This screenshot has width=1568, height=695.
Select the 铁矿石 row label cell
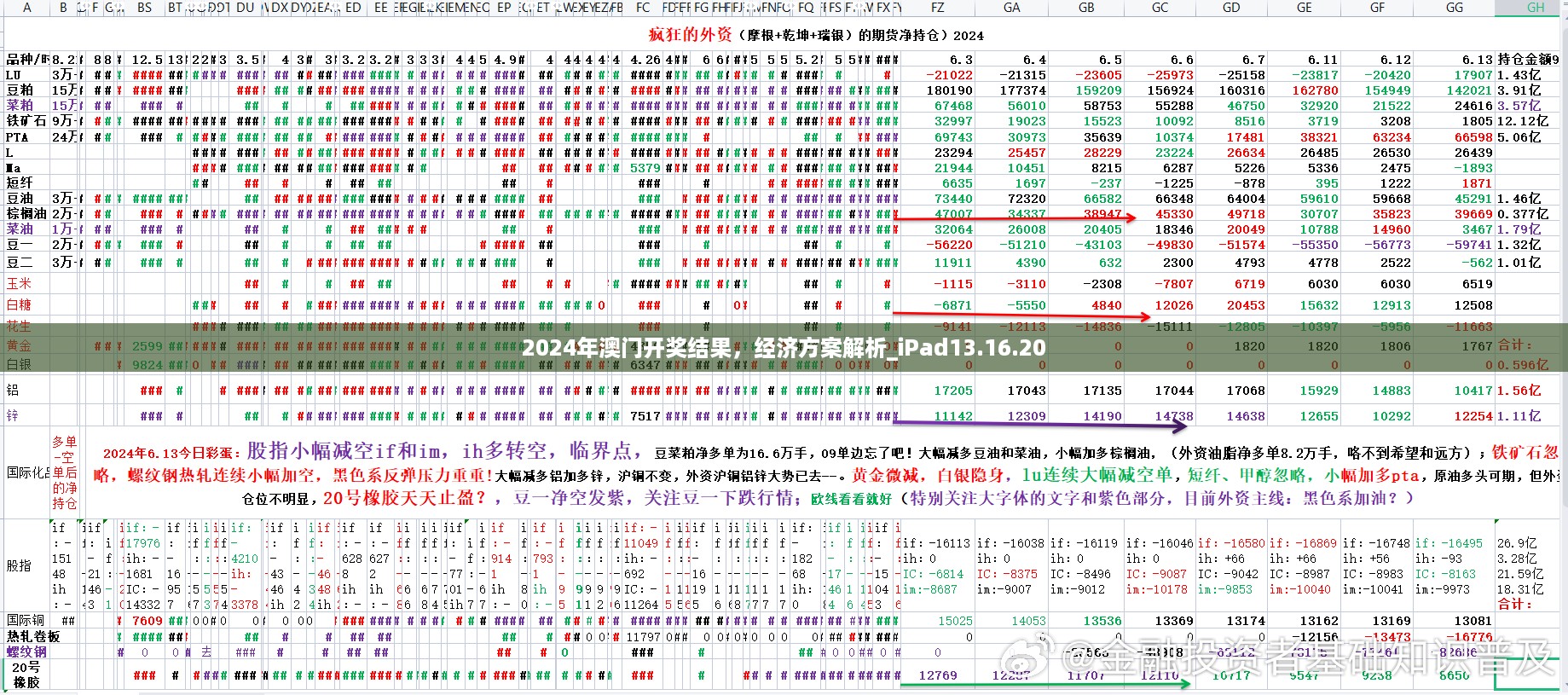[26, 121]
